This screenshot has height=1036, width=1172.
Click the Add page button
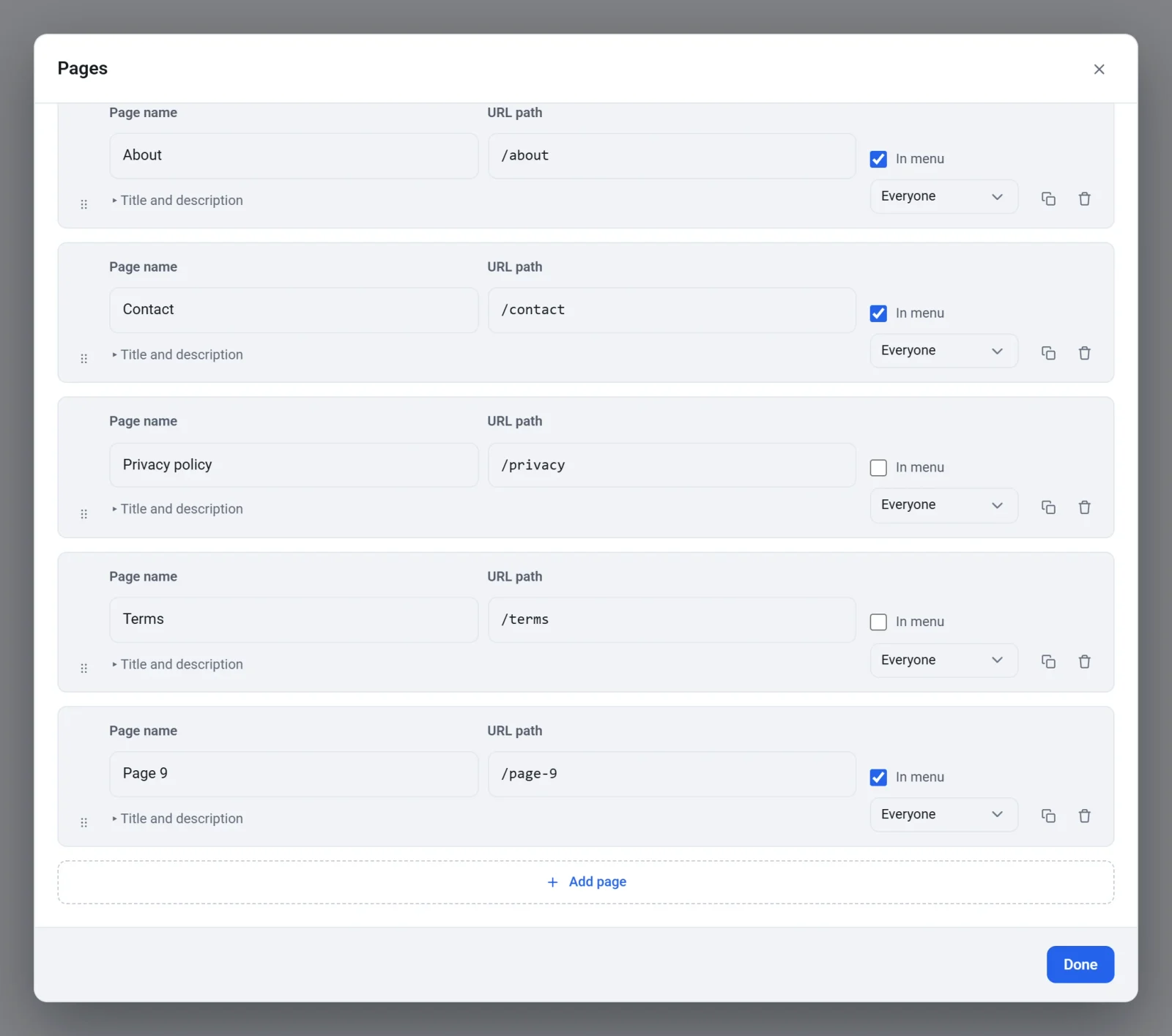tap(586, 882)
